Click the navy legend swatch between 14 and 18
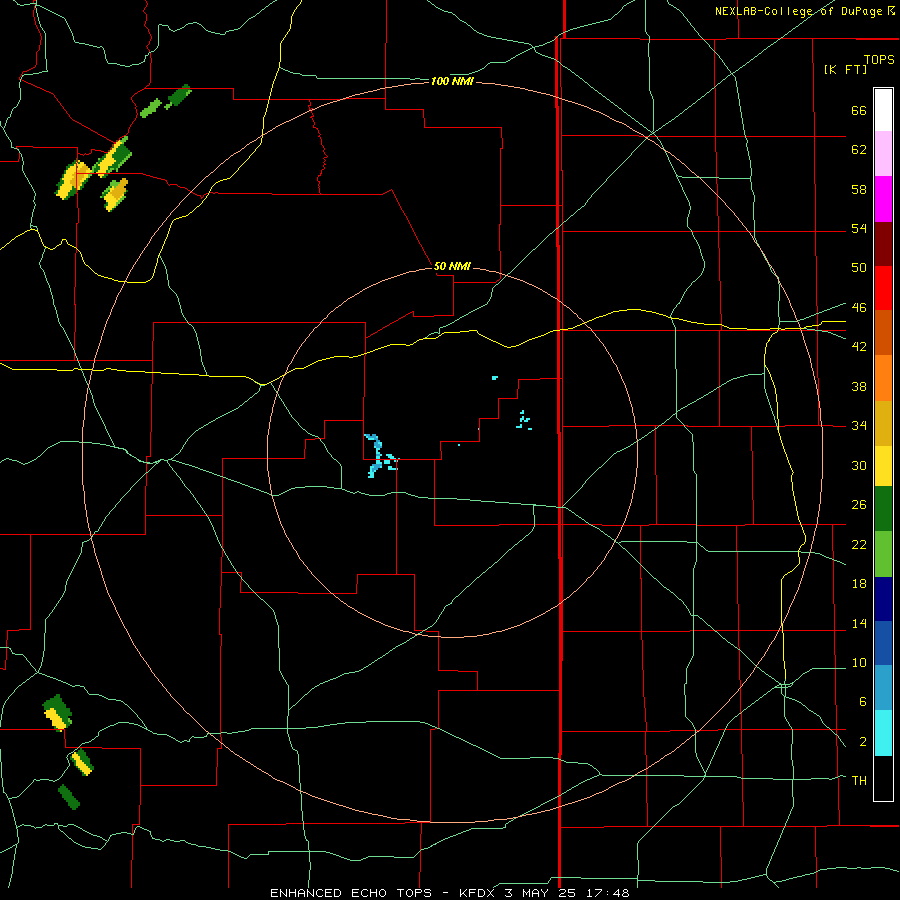 pyautogui.click(x=883, y=599)
